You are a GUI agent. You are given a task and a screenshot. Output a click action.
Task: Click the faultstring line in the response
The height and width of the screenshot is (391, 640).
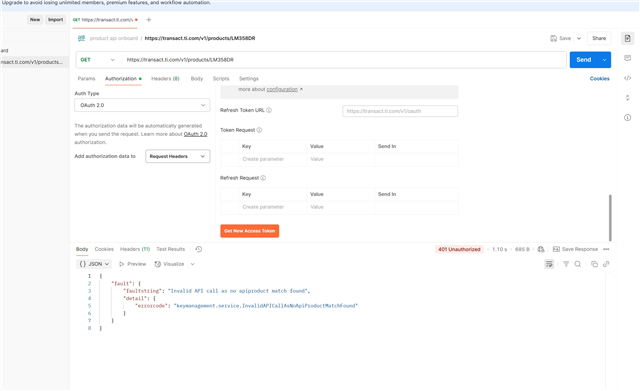coord(217,291)
